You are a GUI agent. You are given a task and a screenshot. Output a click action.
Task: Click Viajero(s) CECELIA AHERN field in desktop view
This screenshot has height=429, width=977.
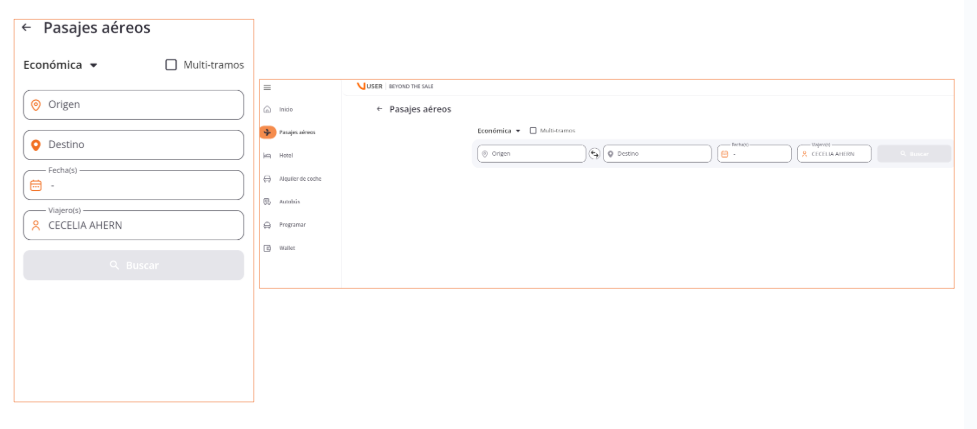pos(833,154)
